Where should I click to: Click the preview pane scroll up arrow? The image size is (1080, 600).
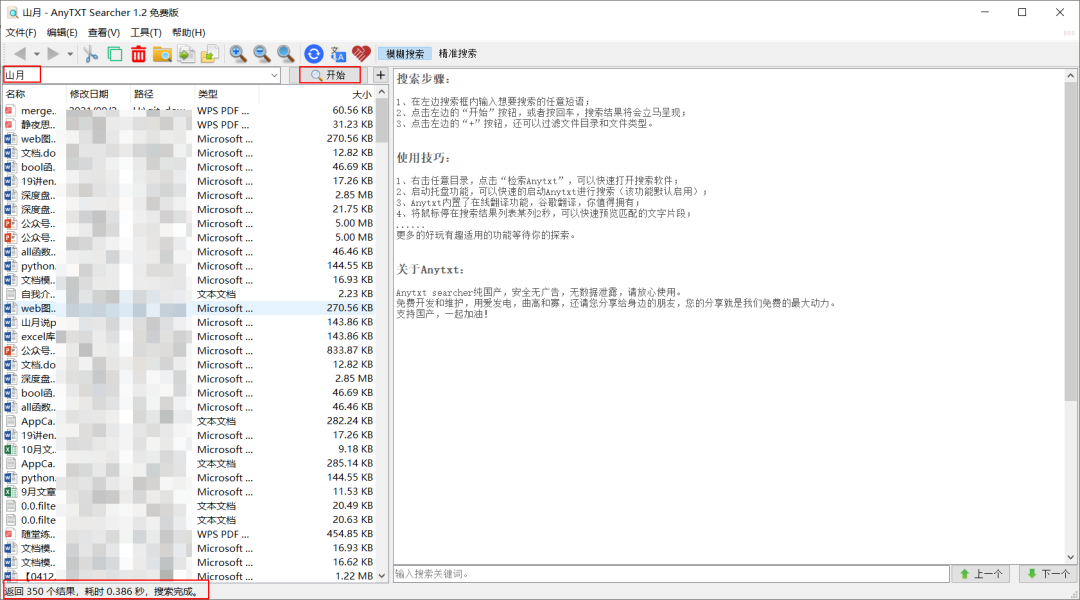[1070, 75]
